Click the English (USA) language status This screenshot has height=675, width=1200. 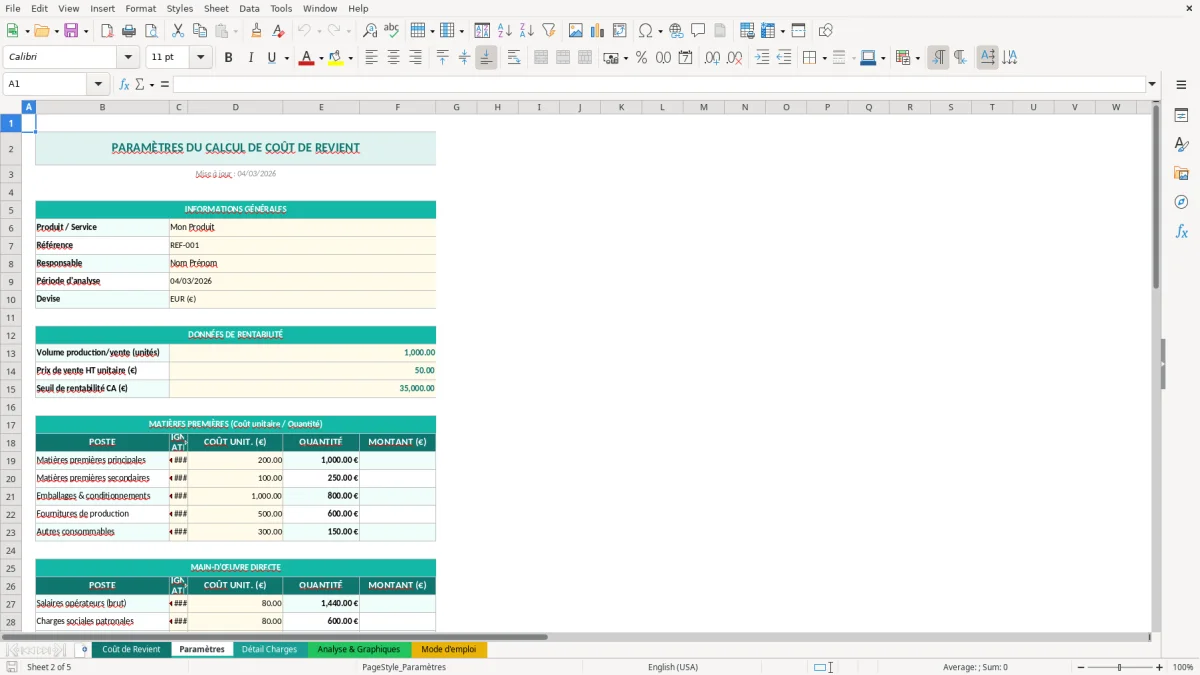673,667
